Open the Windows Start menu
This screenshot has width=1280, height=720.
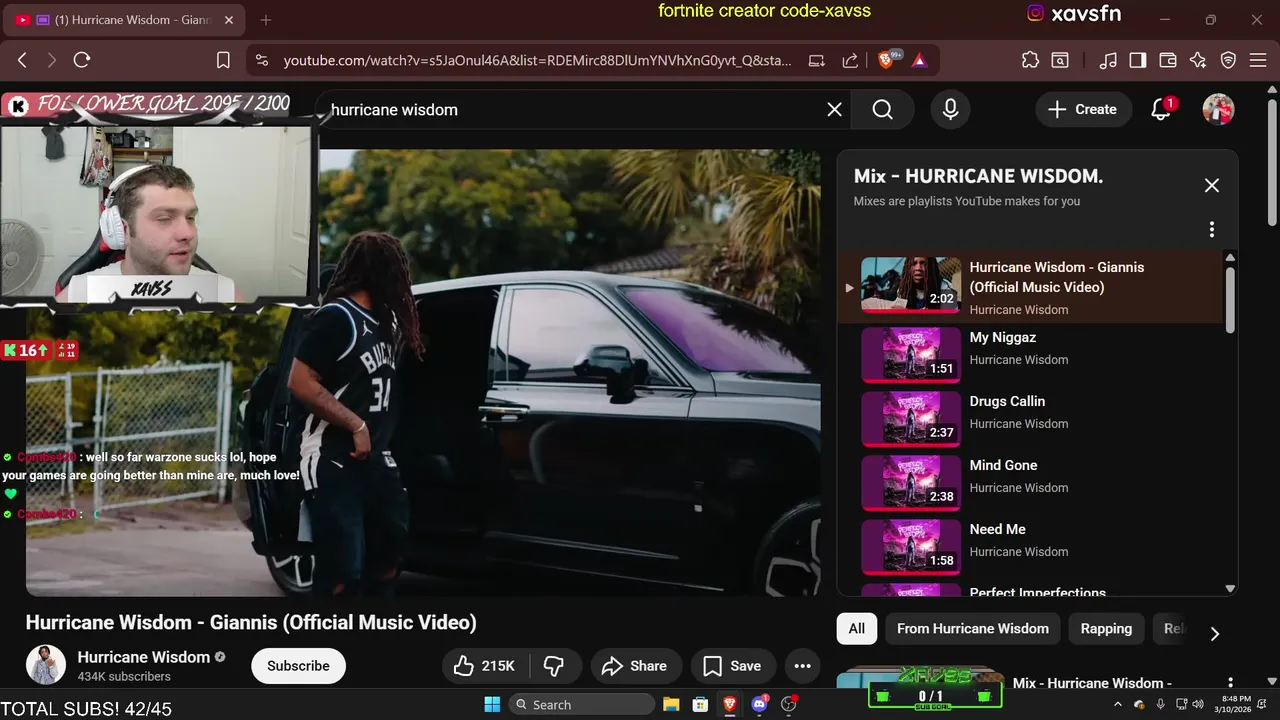[x=492, y=704]
